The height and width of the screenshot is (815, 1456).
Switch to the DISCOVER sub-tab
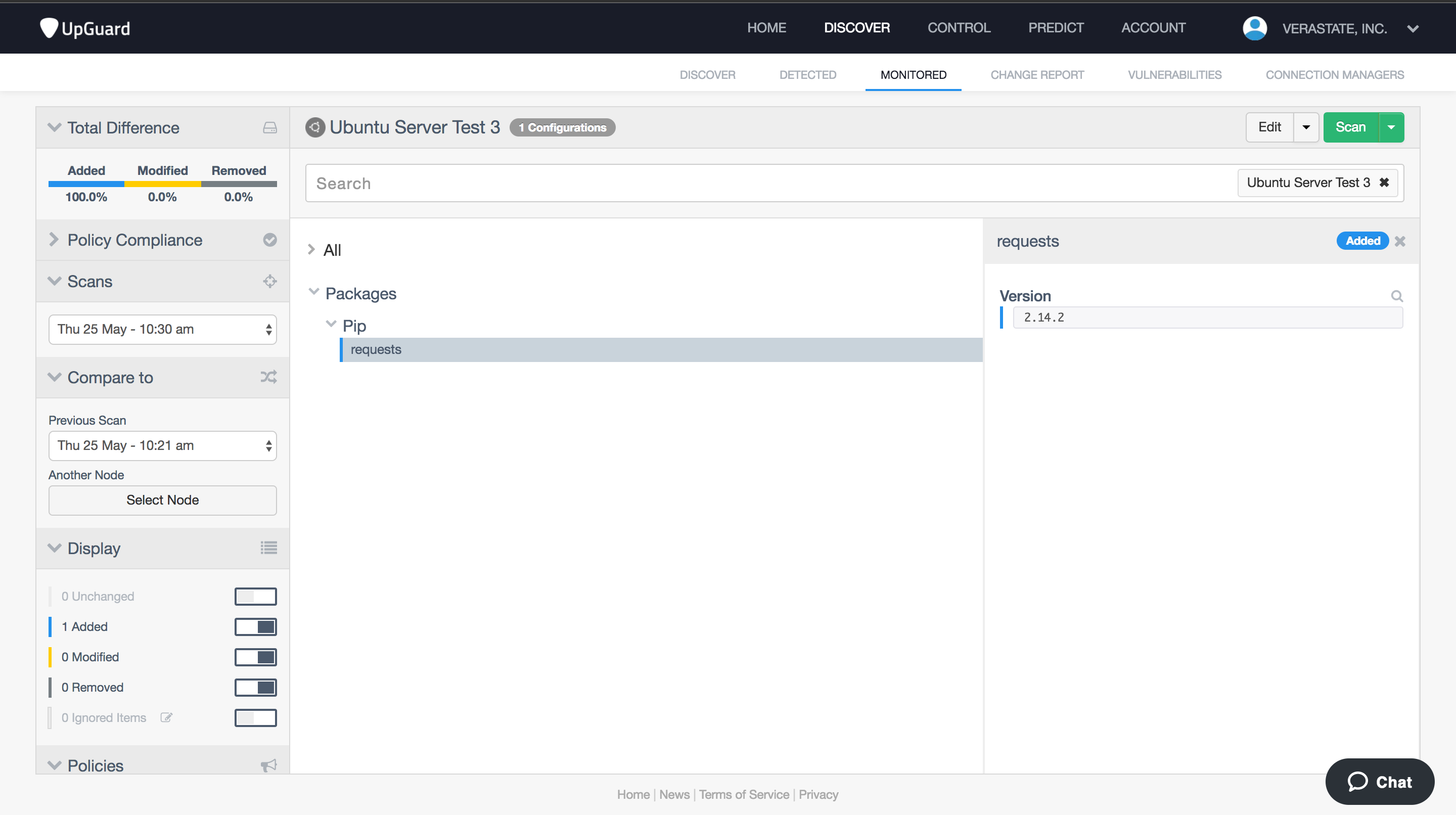(x=707, y=75)
